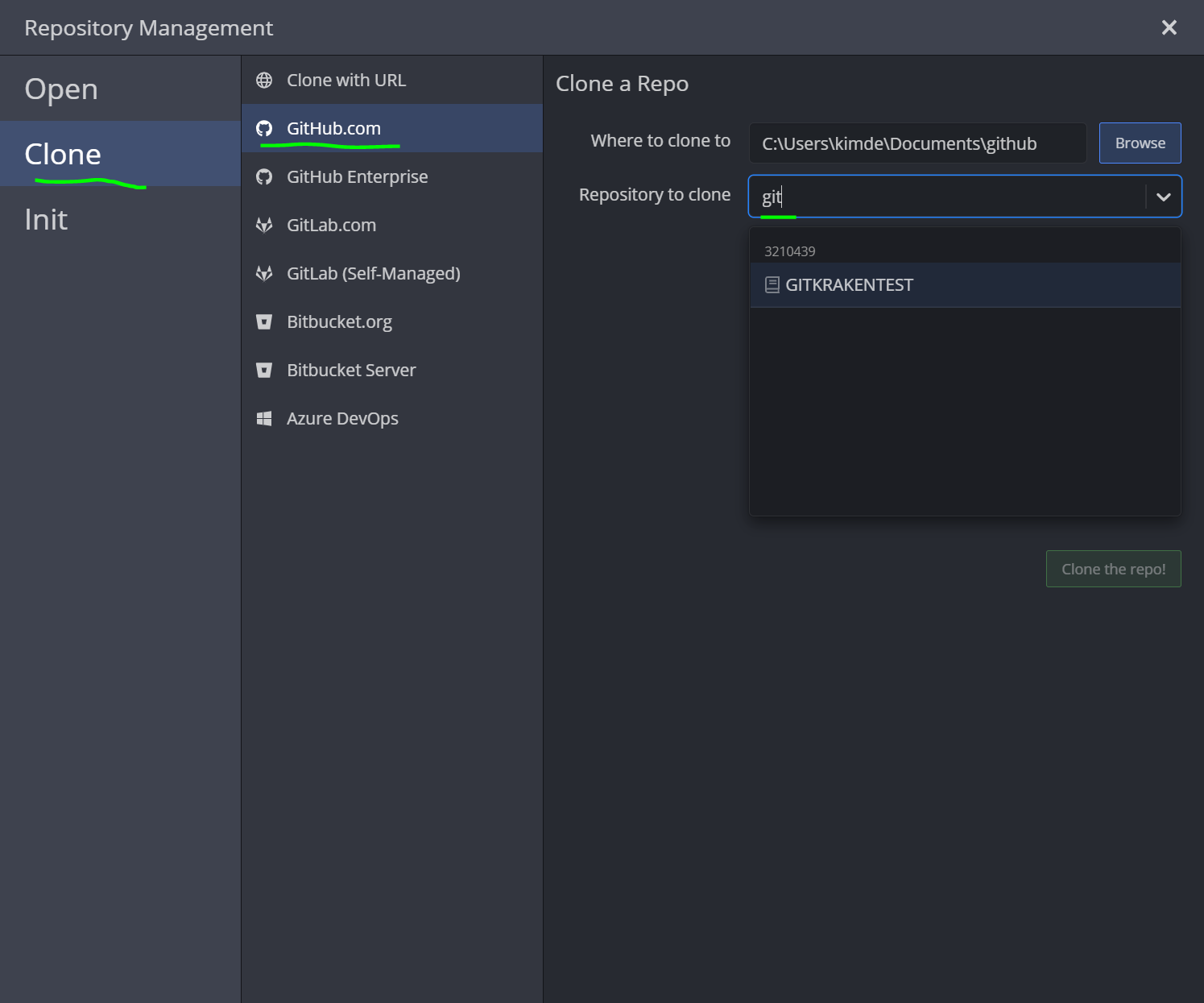Click the GitHub Enterprise octocat icon
This screenshot has width=1204, height=1003.
tap(264, 177)
